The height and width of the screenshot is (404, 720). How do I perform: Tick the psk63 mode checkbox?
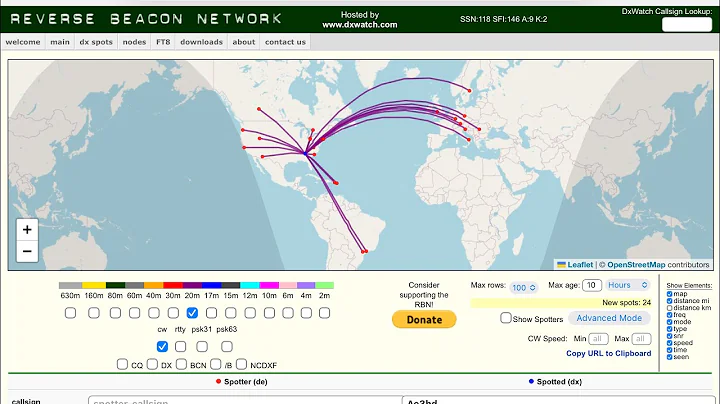coord(227,346)
